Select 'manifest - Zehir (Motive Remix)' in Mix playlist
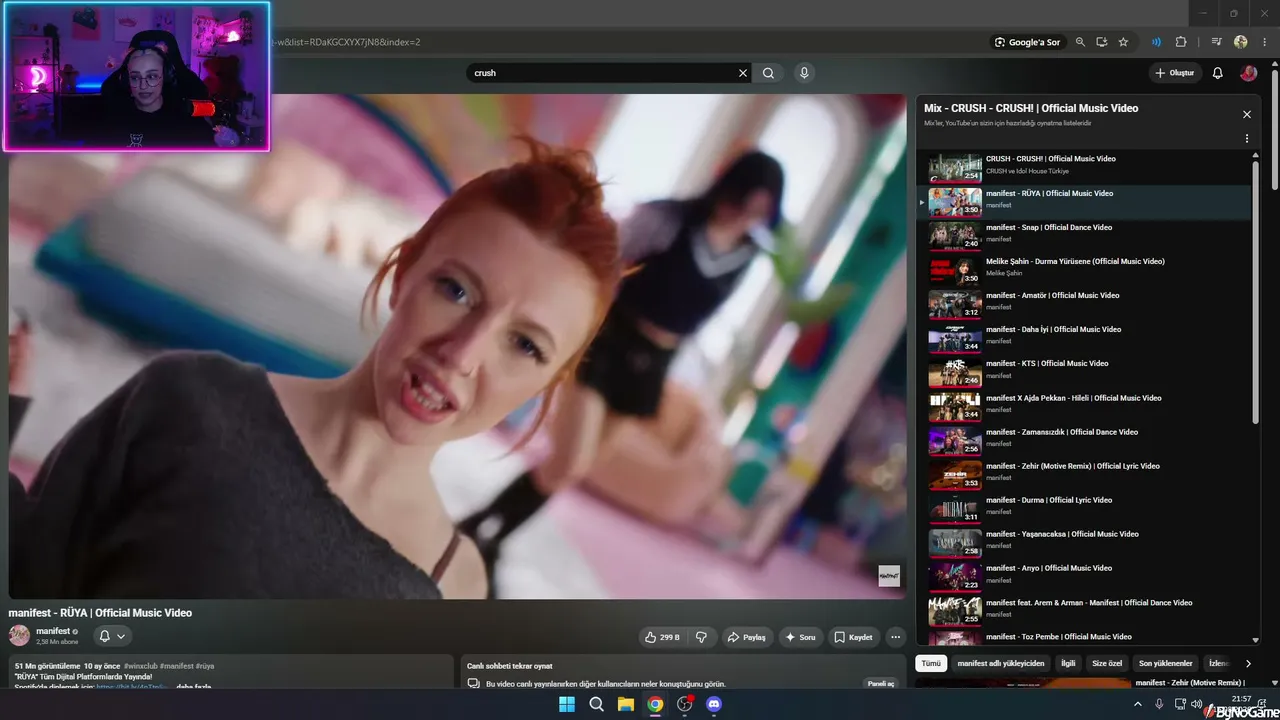Viewport: 1280px width, 720px height. 1084,474
